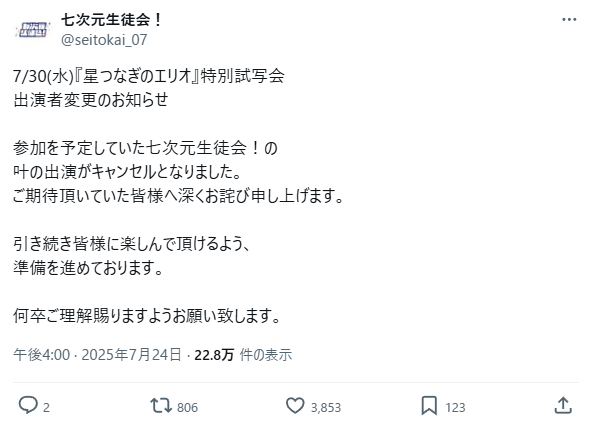Click the repost arrows icon
Viewport: 590px width, 425px height.
click(161, 406)
